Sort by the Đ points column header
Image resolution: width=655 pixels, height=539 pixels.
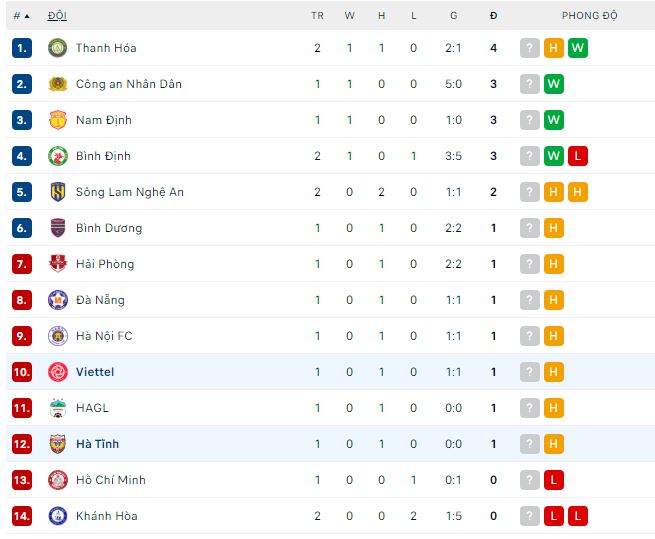pyautogui.click(x=494, y=16)
